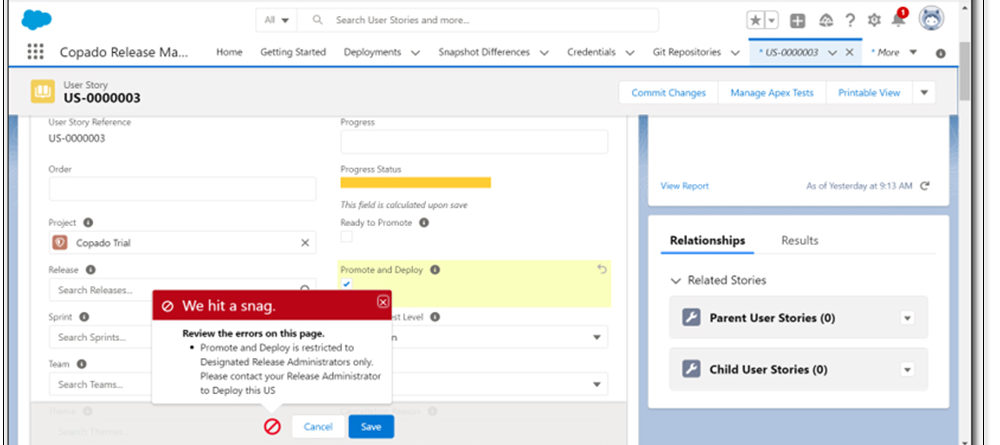Click the Search Releases lookup field
Image resolution: width=1000 pixels, height=445 pixels.
pos(182,290)
